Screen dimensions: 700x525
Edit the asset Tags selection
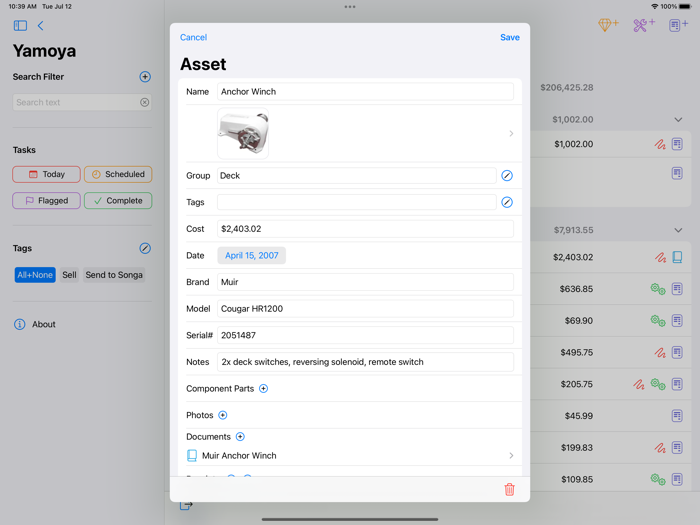tap(507, 202)
